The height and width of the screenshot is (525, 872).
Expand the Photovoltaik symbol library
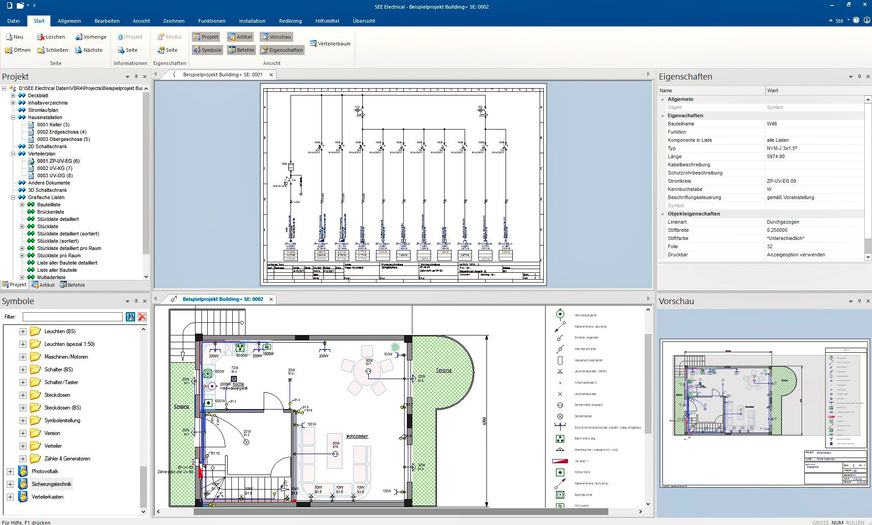[x=10, y=470]
